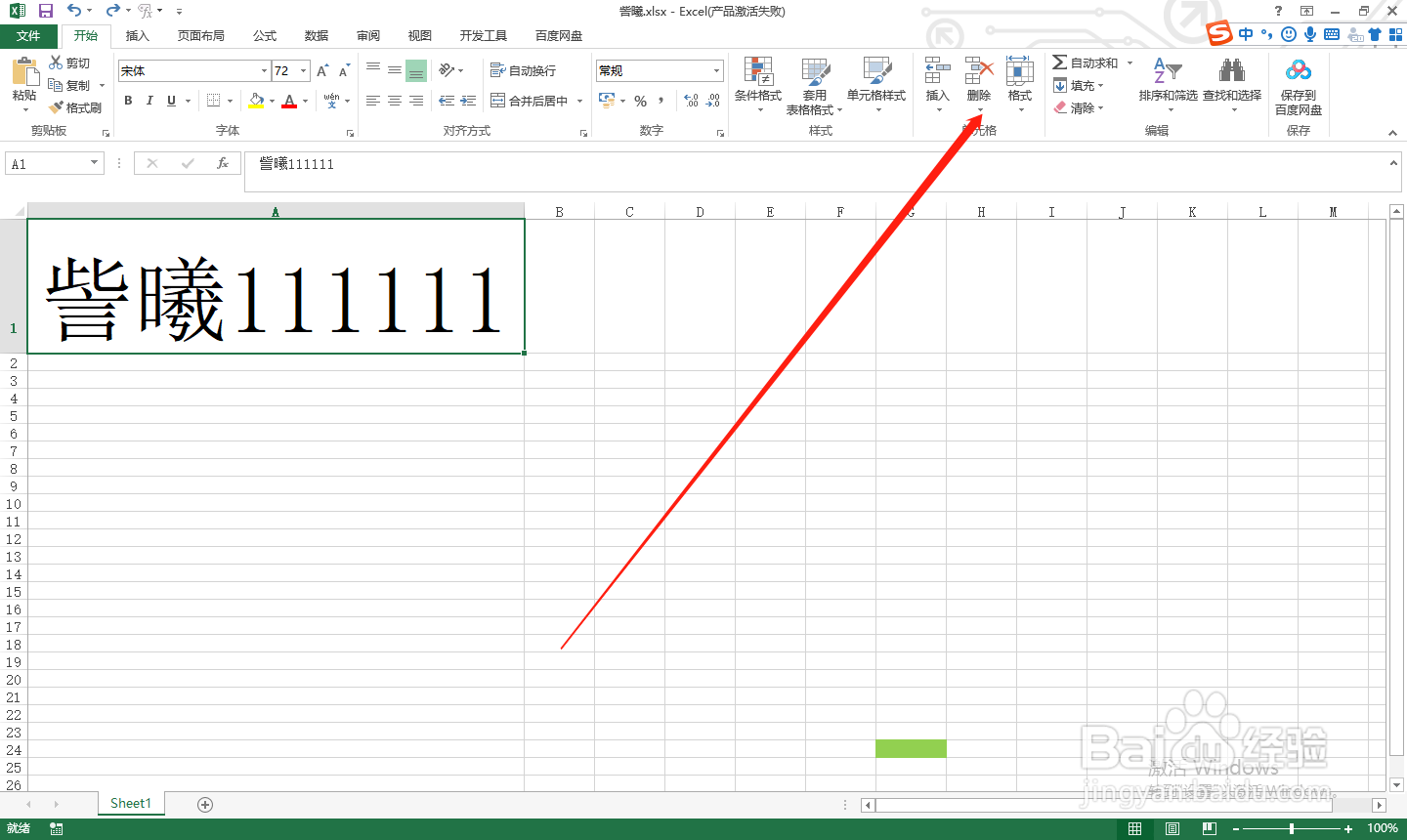
Task: Adjust the zoom slider in status bar
Action: click(1291, 829)
